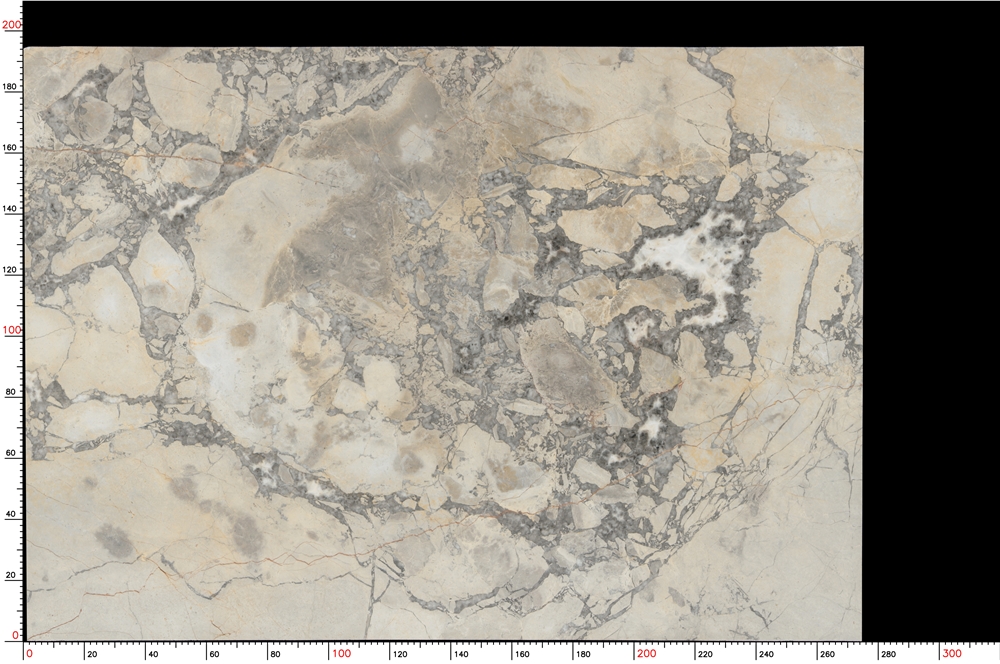This screenshot has width=1000, height=664.
Task: Click the 60 mark on horizontal ruler
Action: tap(214, 654)
